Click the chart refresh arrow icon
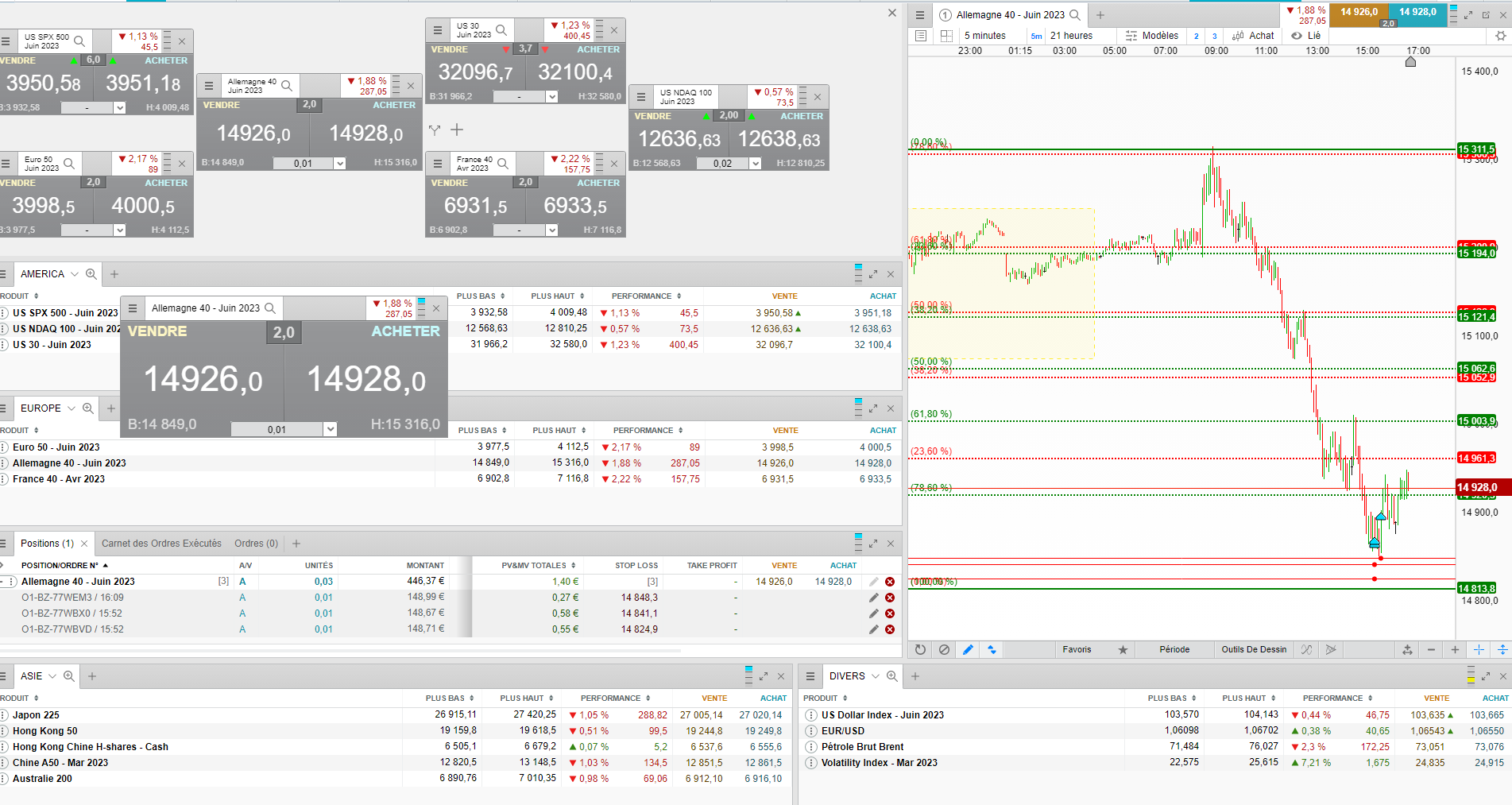This screenshot has width=1512, height=805. (x=920, y=649)
